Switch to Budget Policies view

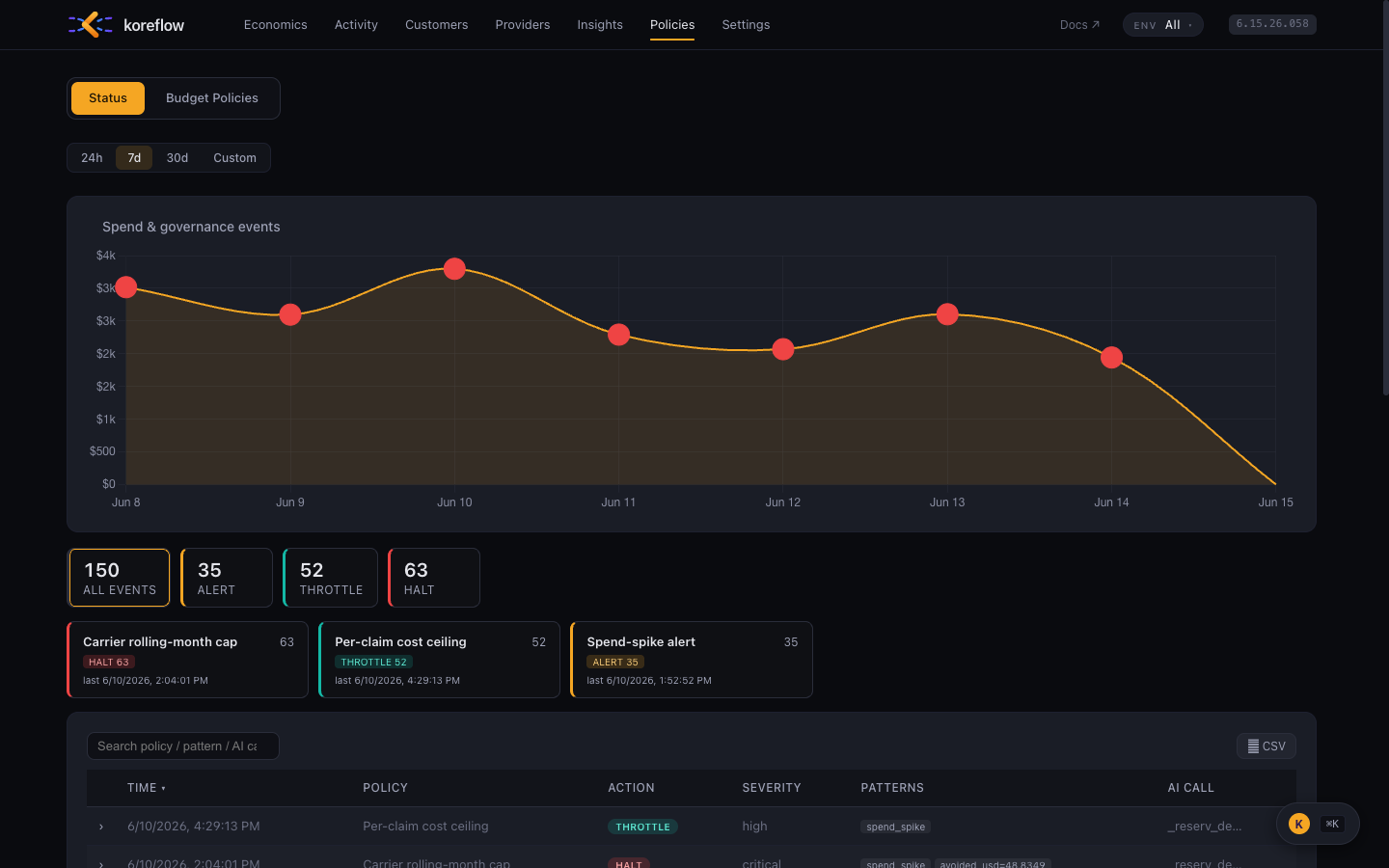pos(212,98)
